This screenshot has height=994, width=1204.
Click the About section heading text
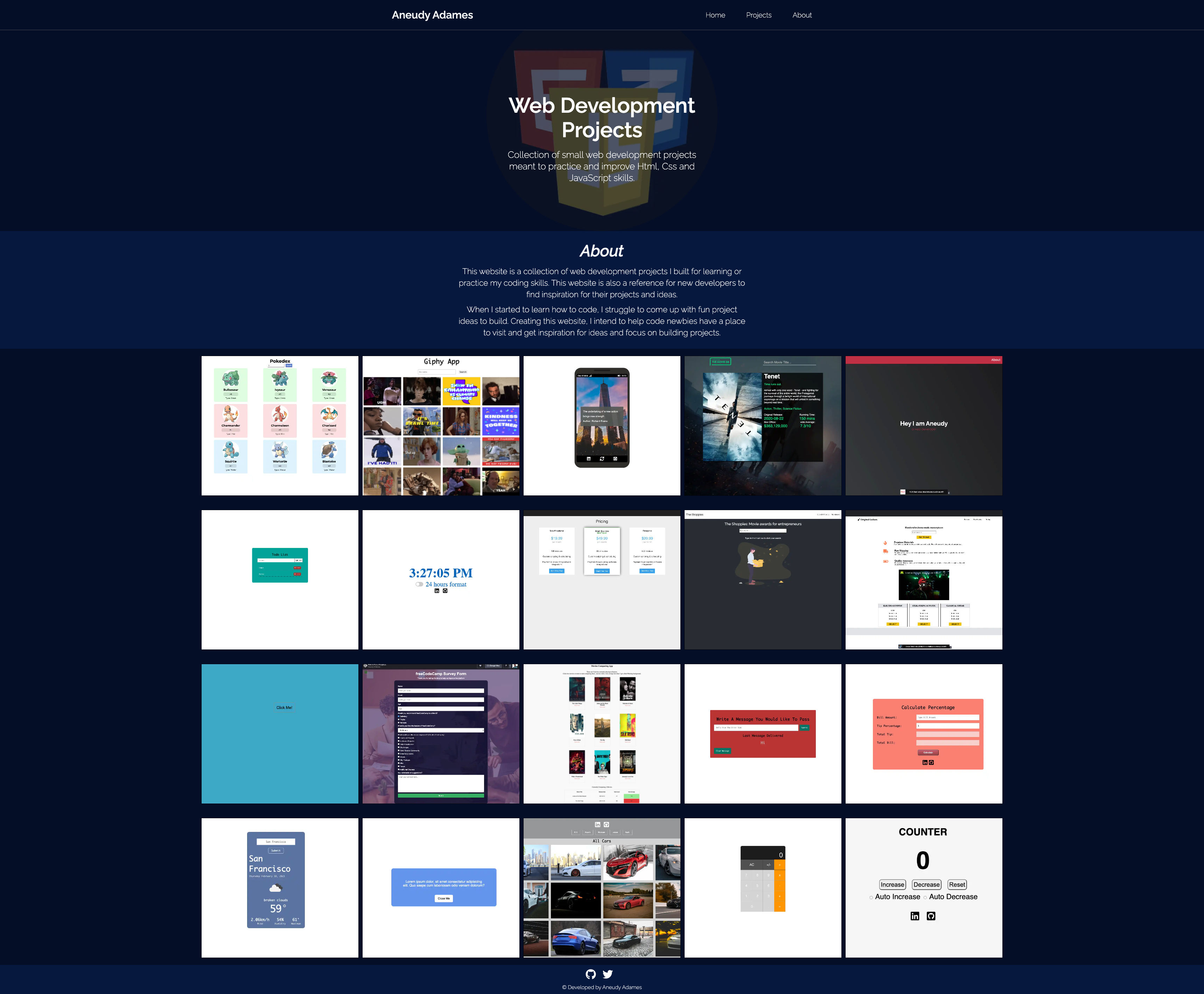coord(601,251)
